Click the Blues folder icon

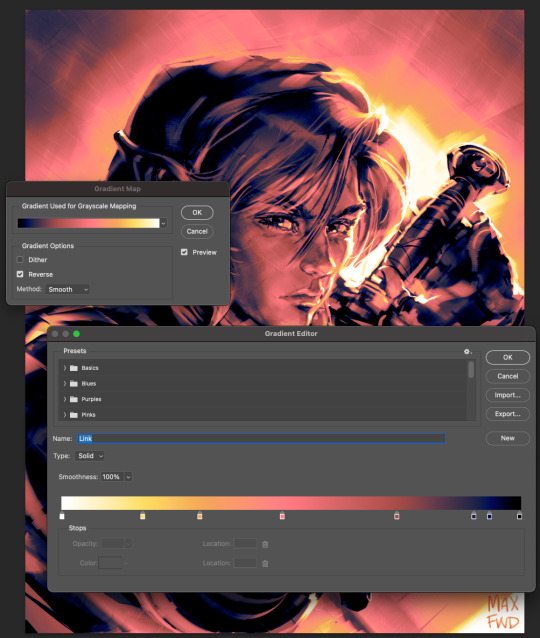pos(74,384)
